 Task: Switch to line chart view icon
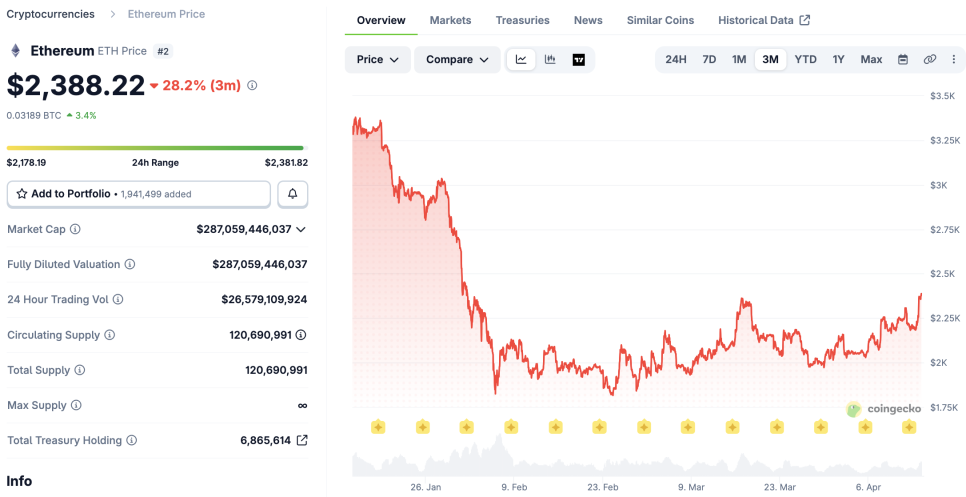coord(521,60)
